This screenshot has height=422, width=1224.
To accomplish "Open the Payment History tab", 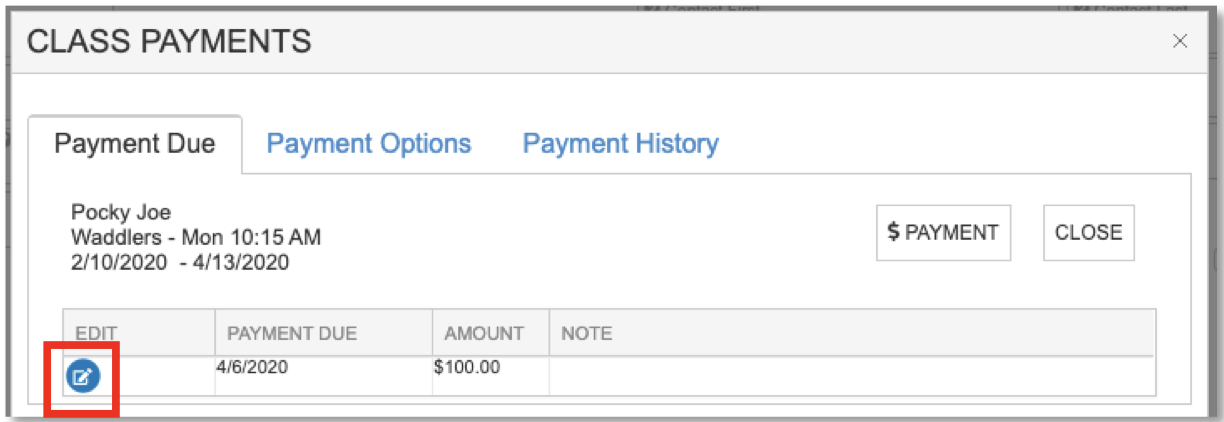I will [x=620, y=144].
